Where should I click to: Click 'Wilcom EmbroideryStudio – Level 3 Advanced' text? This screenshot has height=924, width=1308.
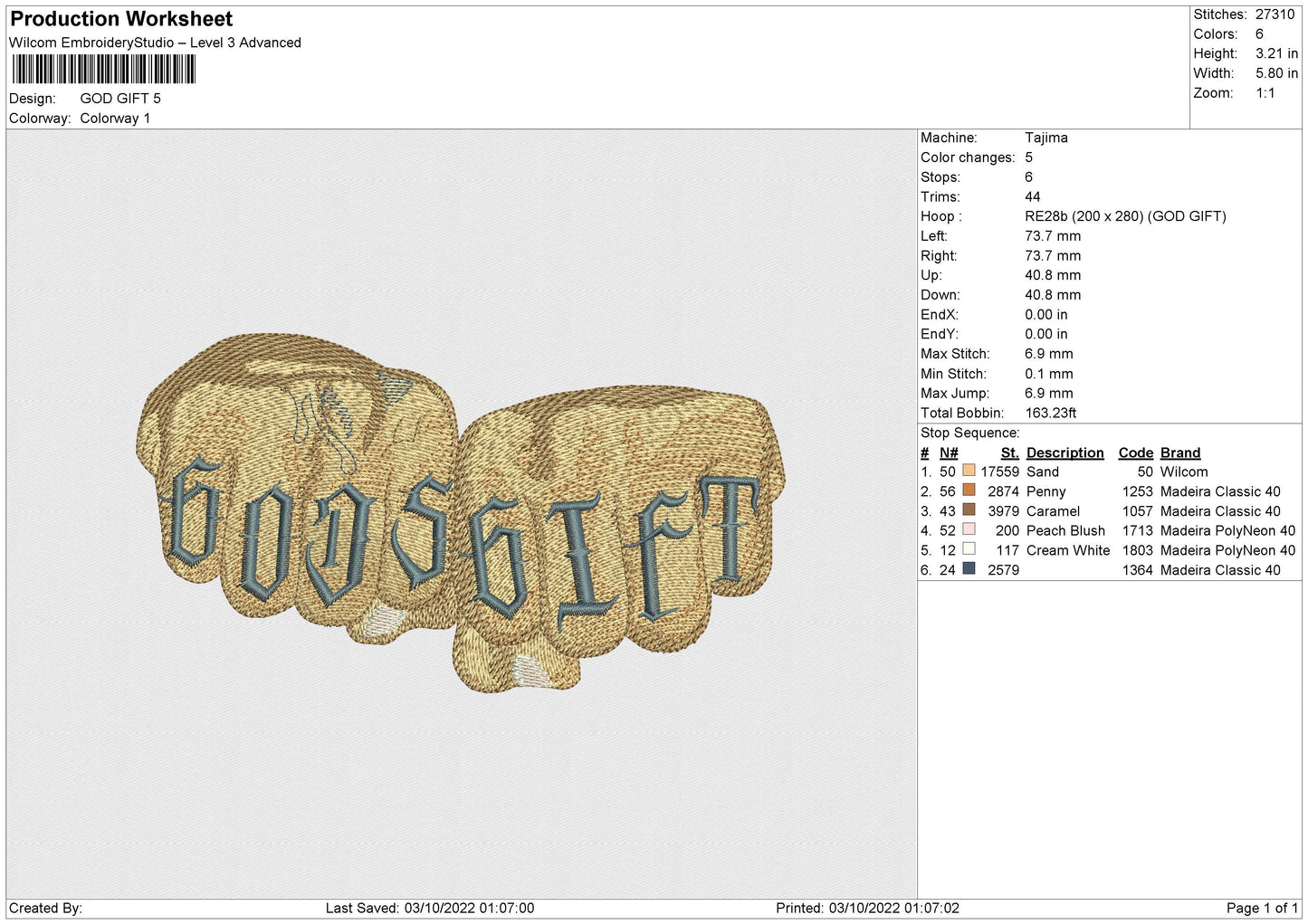click(x=155, y=43)
